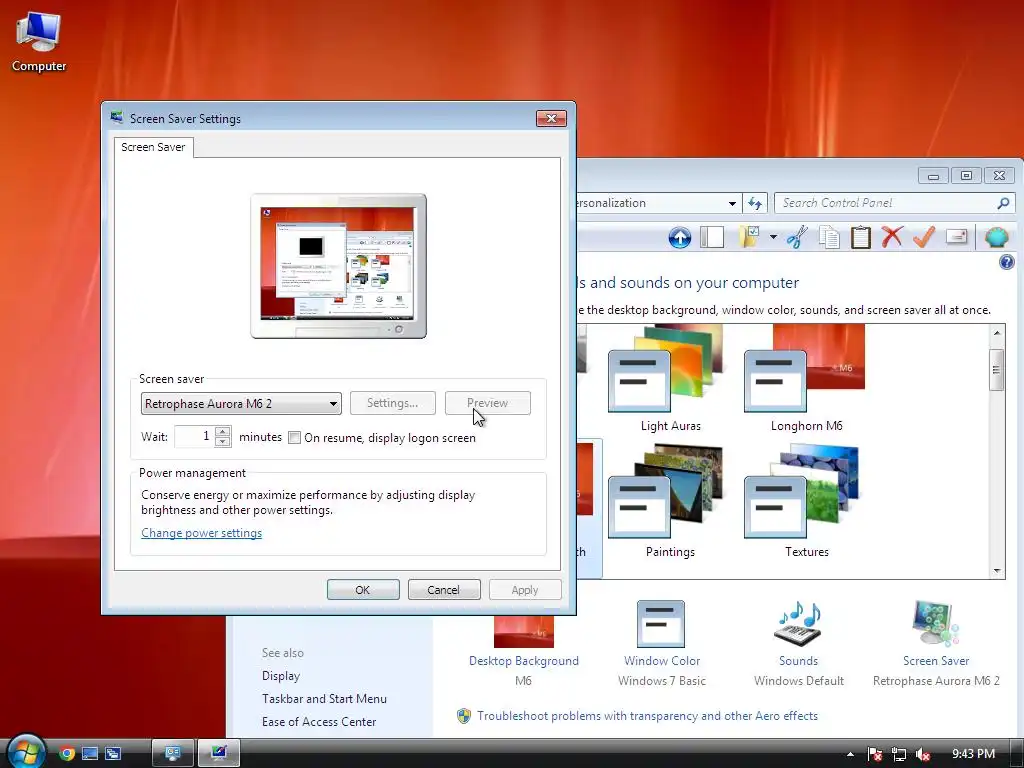1024x768 pixels.
Task: Select the Longhorn M6 theme
Action: [807, 379]
